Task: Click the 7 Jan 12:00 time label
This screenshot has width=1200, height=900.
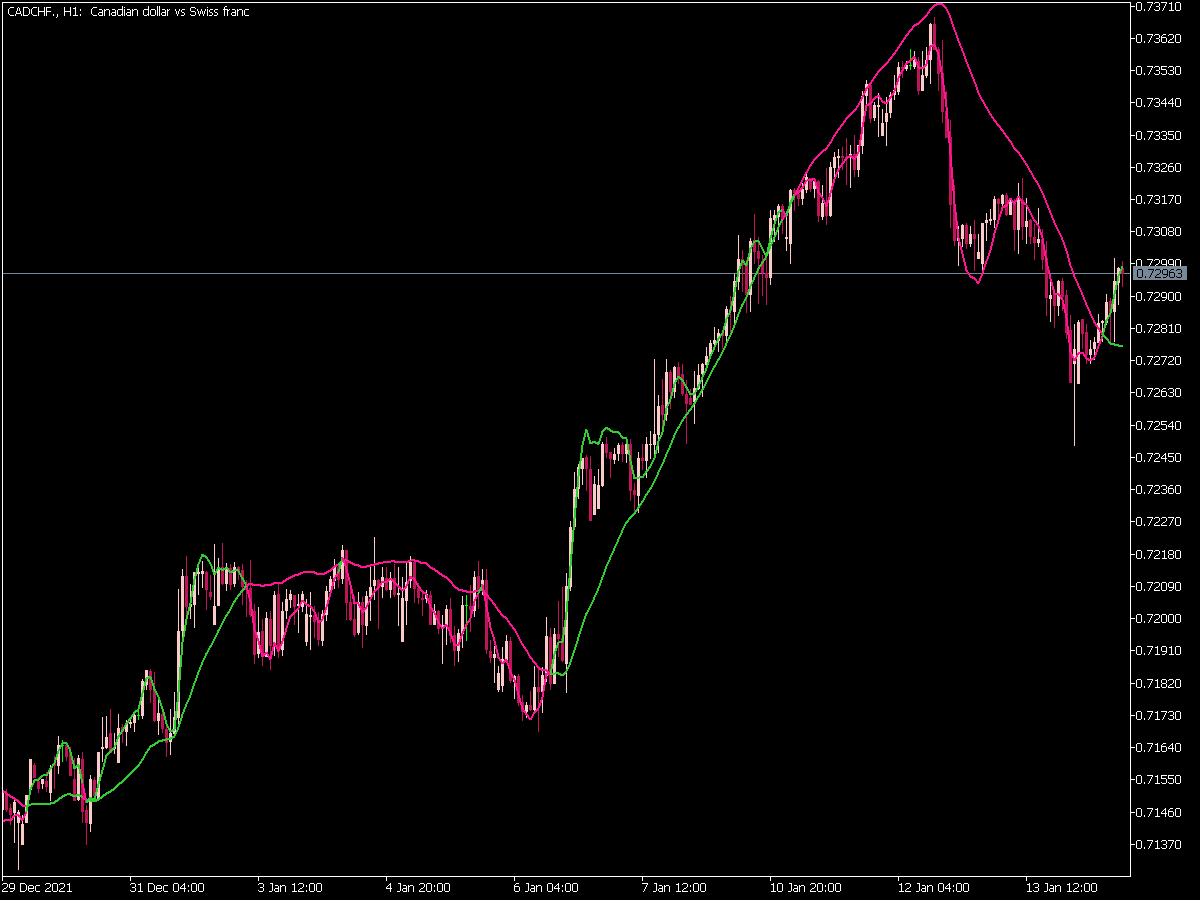Action: [674, 887]
